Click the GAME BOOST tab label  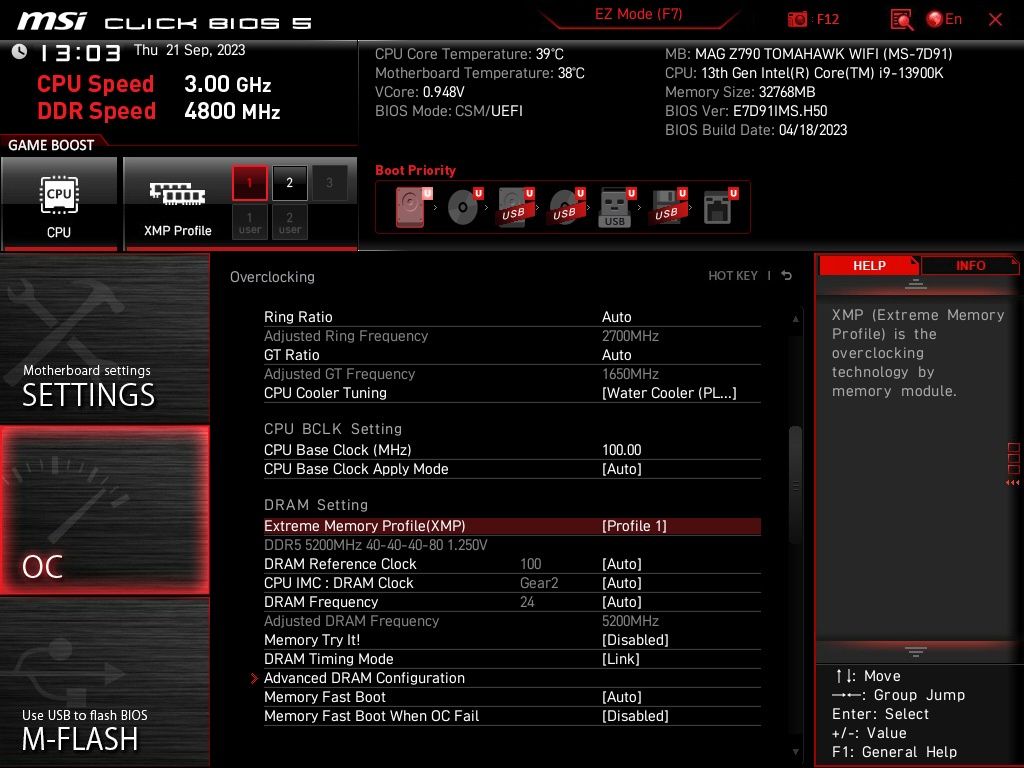pos(51,145)
